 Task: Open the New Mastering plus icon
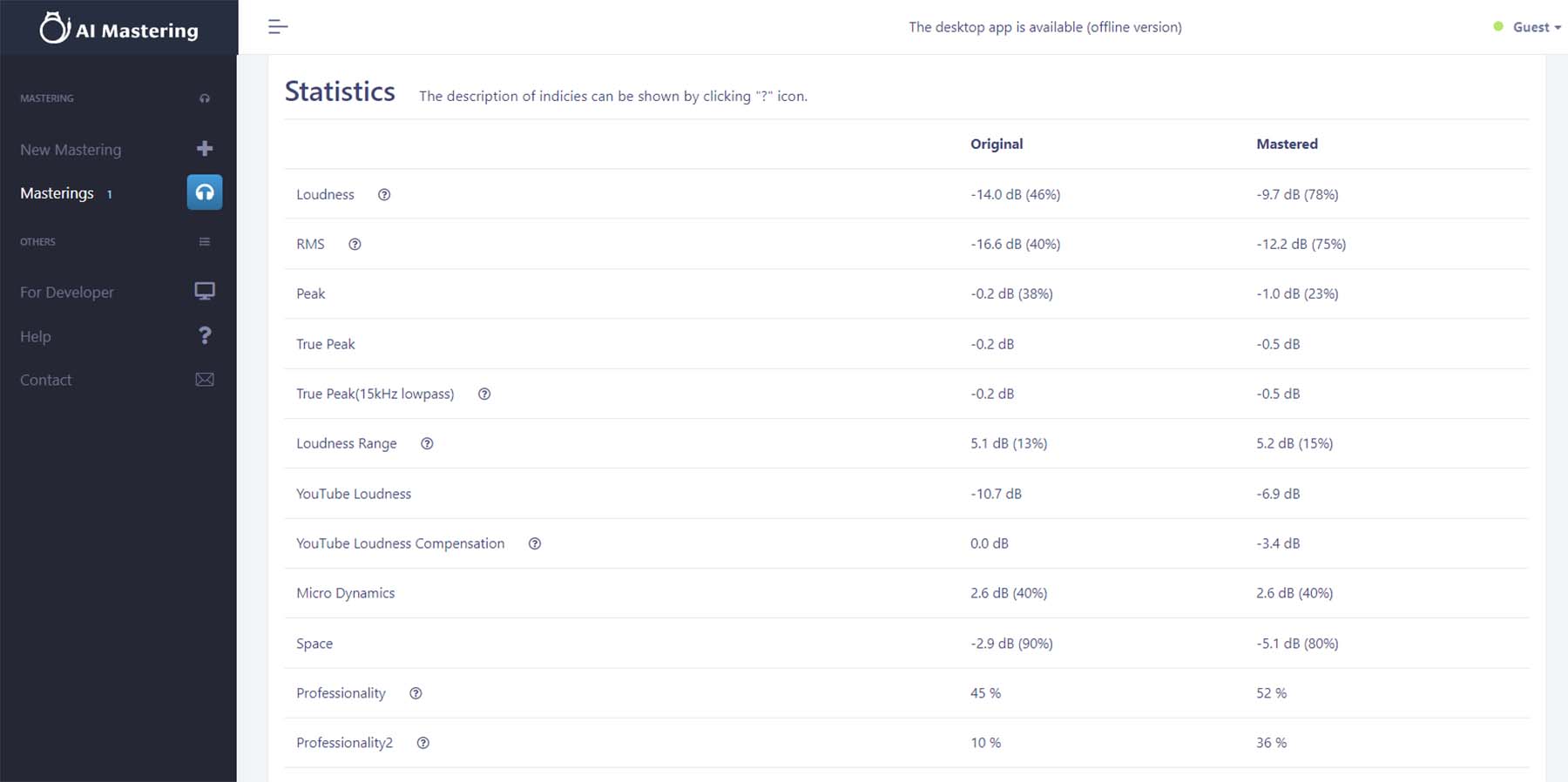(x=204, y=148)
